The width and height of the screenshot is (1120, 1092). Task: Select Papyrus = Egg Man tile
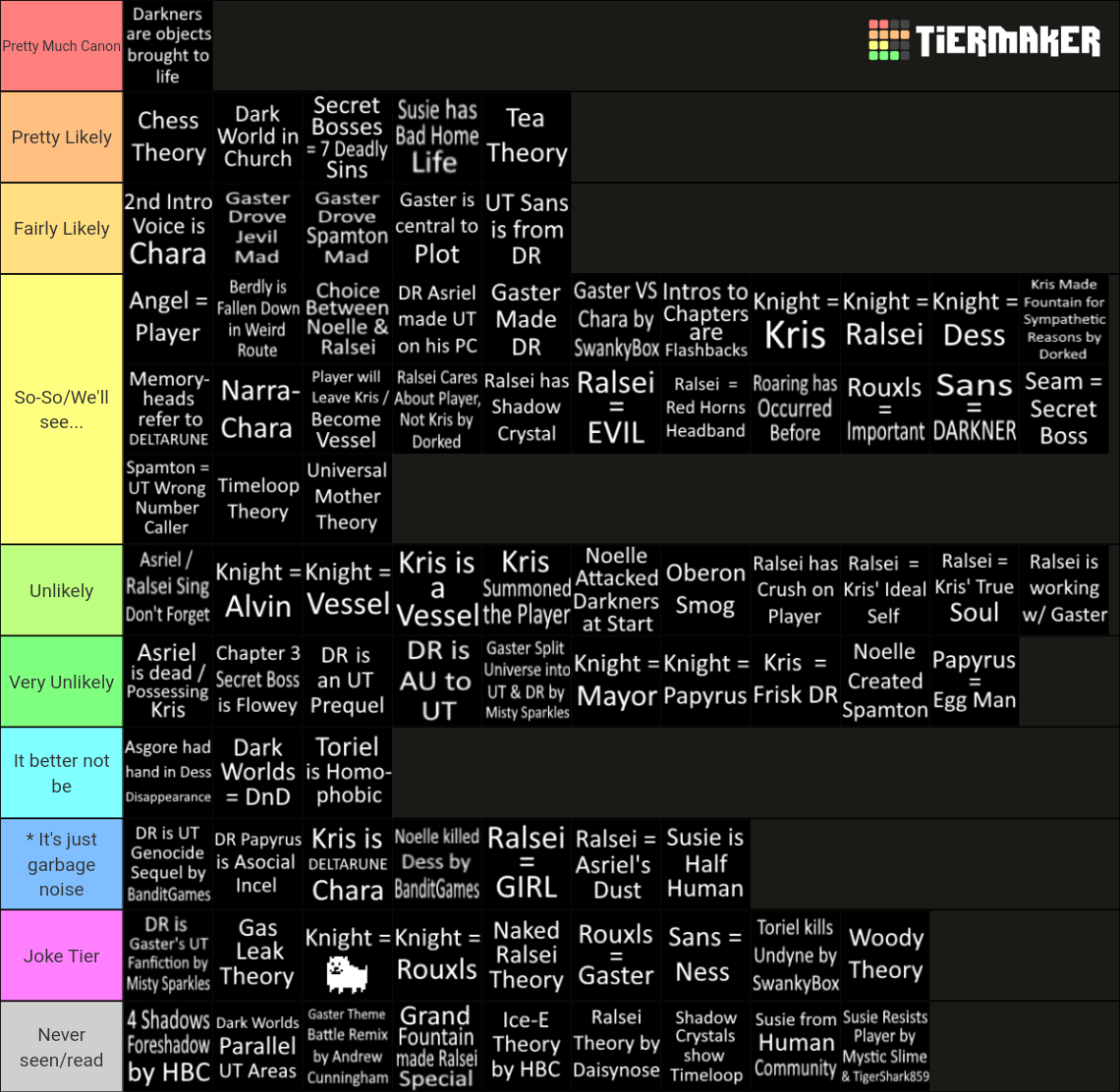(x=975, y=682)
